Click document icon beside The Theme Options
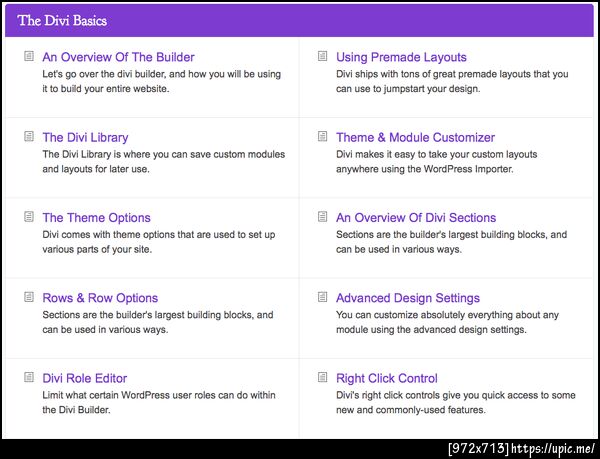 tap(29, 216)
